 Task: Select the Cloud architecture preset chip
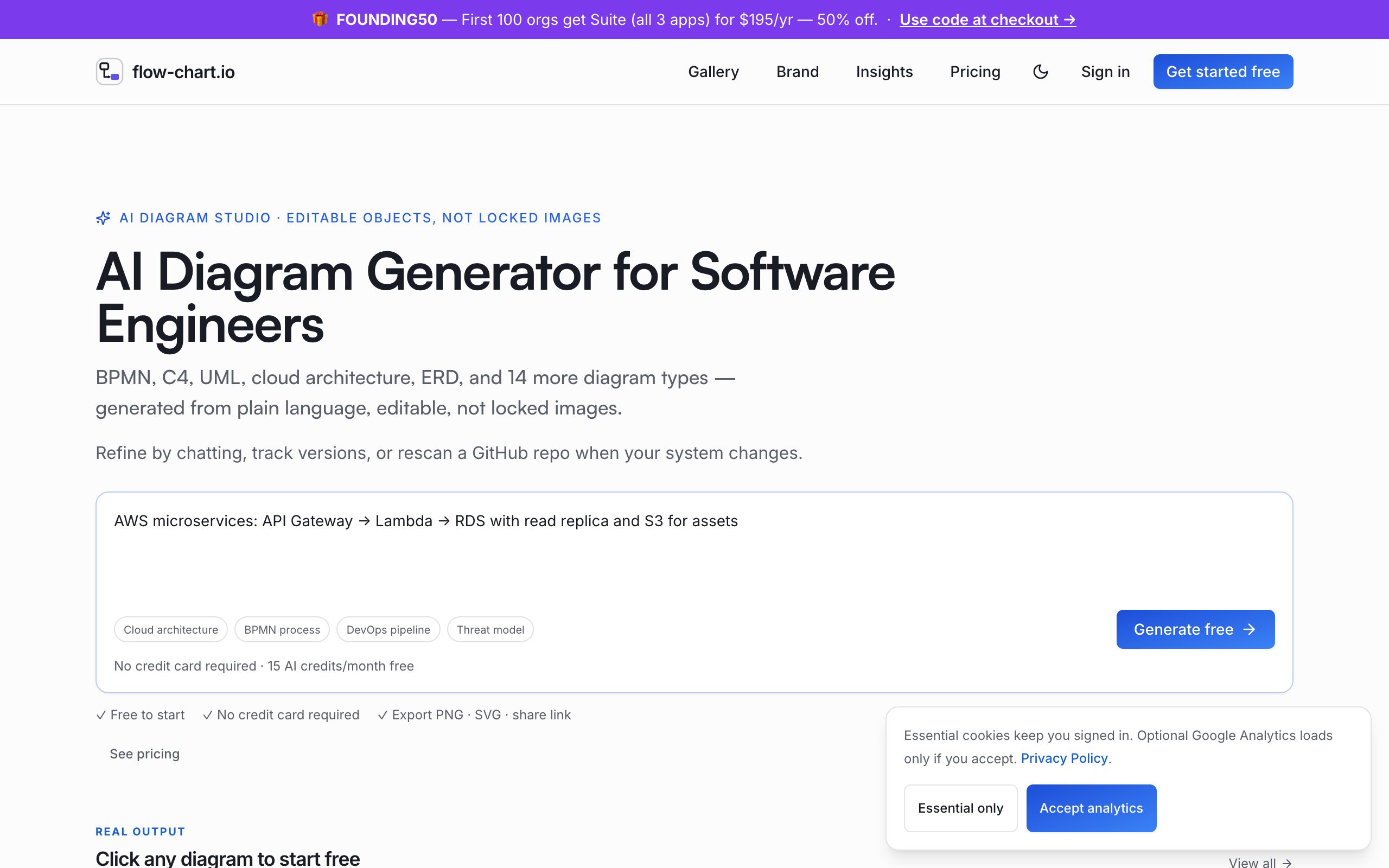[170, 630]
